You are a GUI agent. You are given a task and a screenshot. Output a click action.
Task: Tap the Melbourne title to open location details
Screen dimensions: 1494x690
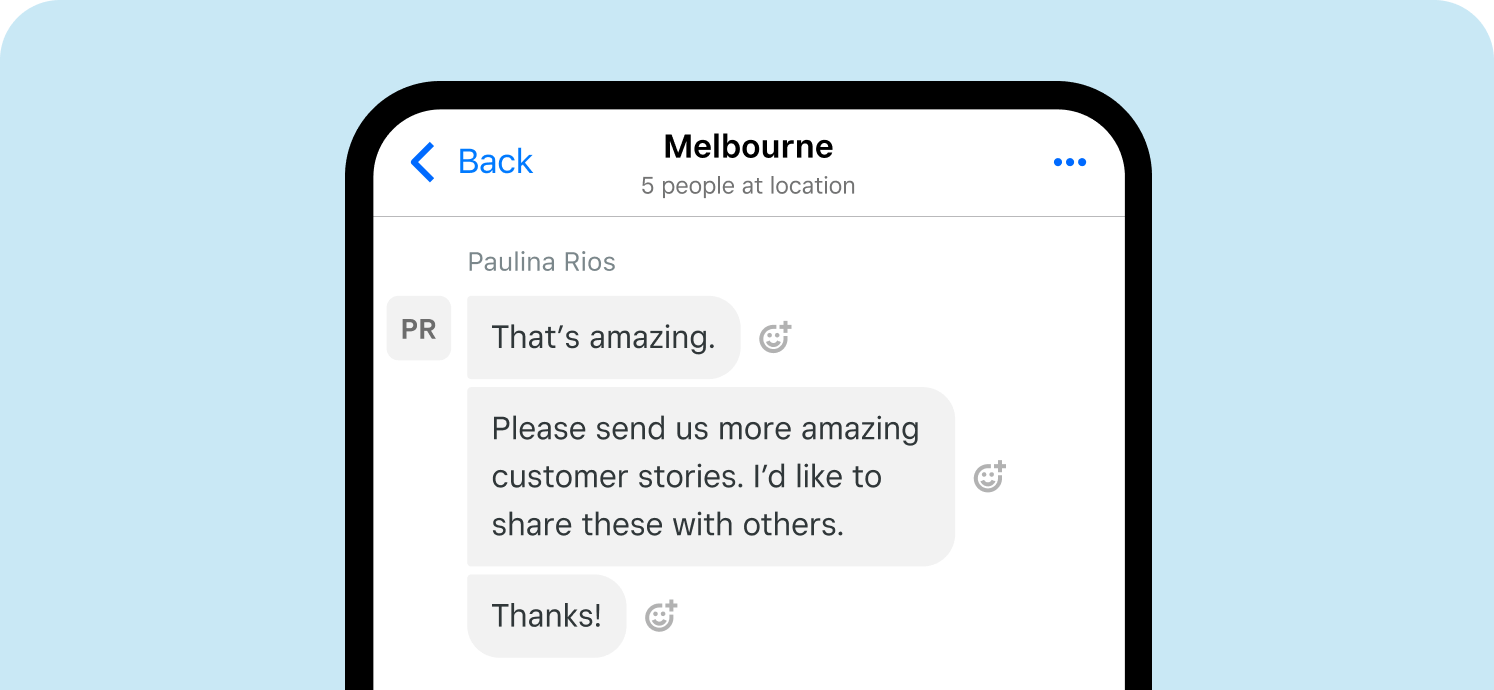(x=748, y=146)
